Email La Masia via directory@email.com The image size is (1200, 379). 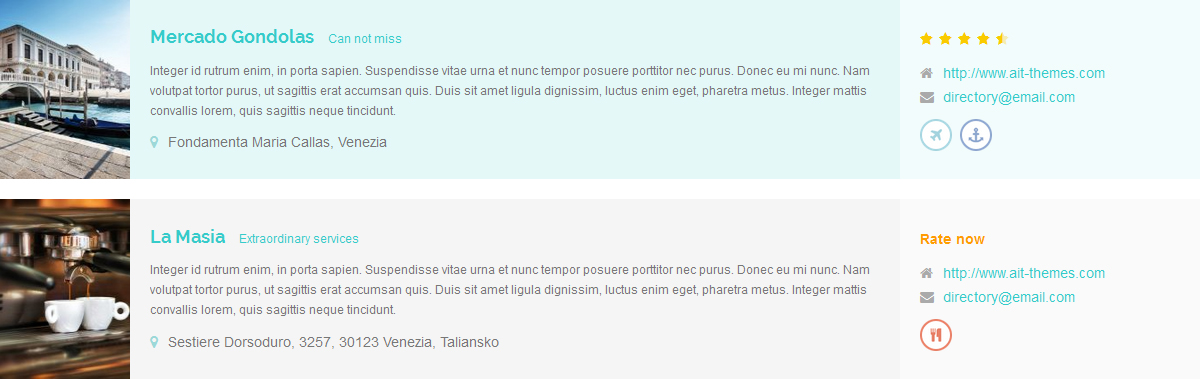point(1009,297)
